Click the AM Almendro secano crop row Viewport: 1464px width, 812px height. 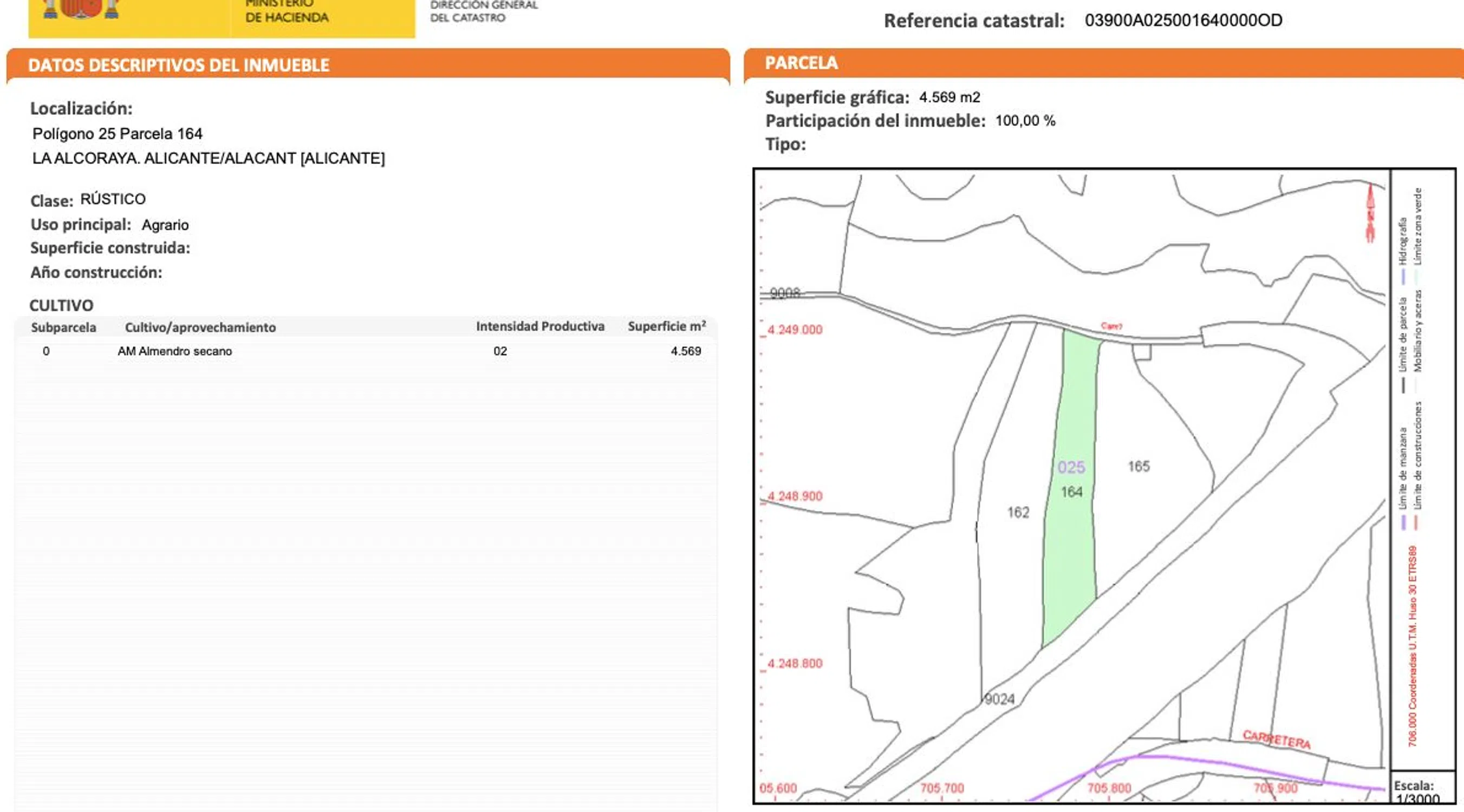(174, 351)
